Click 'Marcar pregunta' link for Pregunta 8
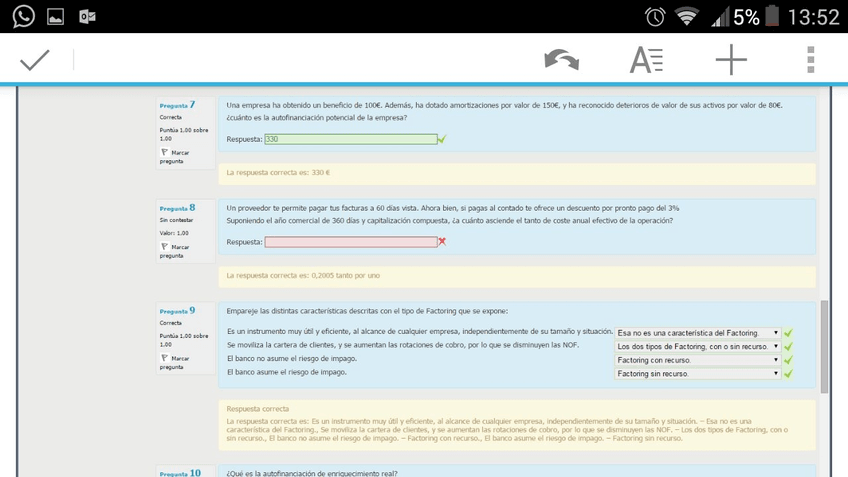Screen dimensions: 848x477 pyautogui.click(x=175, y=251)
